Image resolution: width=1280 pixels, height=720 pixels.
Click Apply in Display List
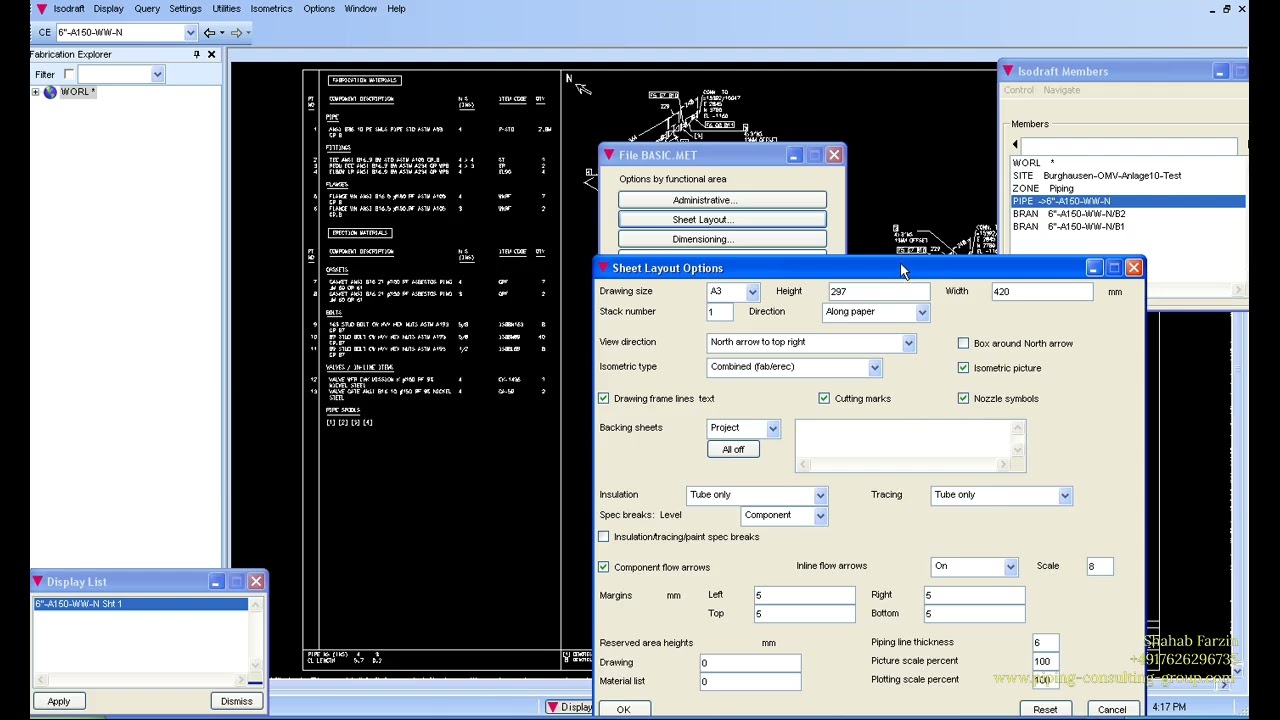coord(59,702)
